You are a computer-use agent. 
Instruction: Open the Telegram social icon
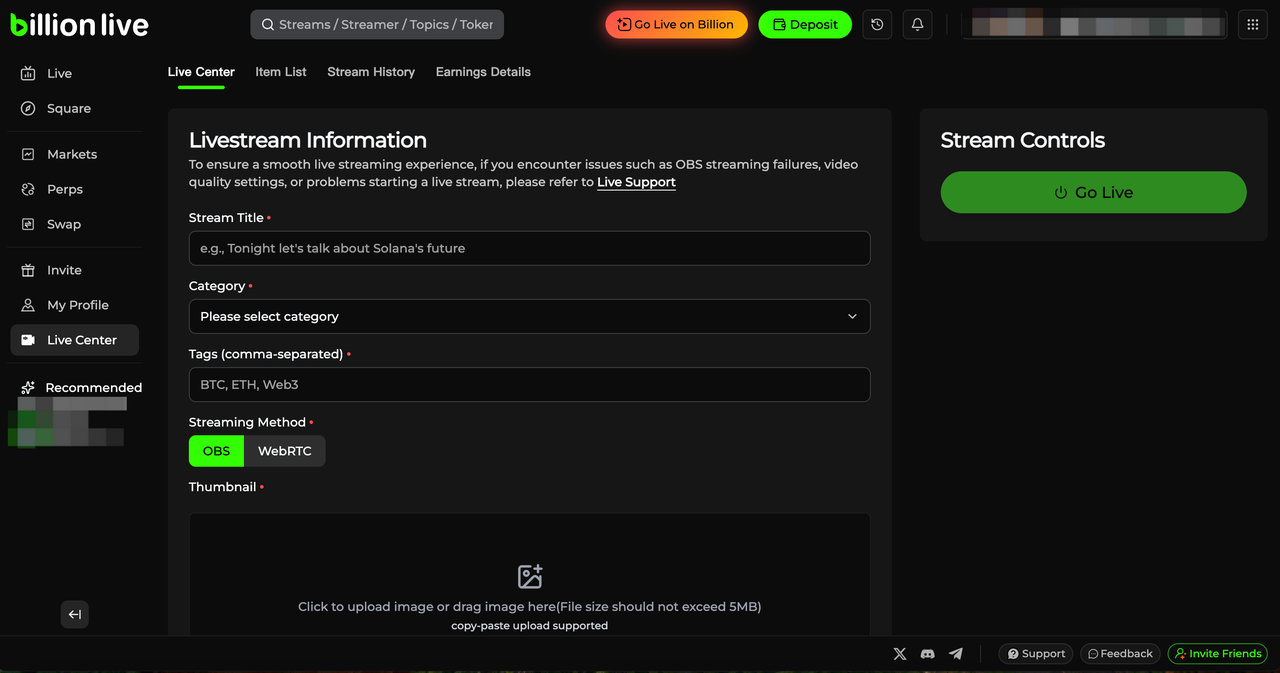pyautogui.click(x=956, y=654)
